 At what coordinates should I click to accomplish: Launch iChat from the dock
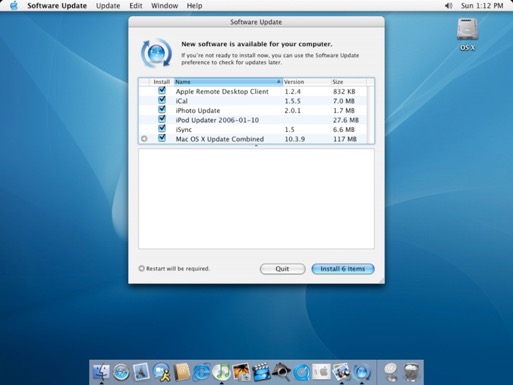coord(161,372)
